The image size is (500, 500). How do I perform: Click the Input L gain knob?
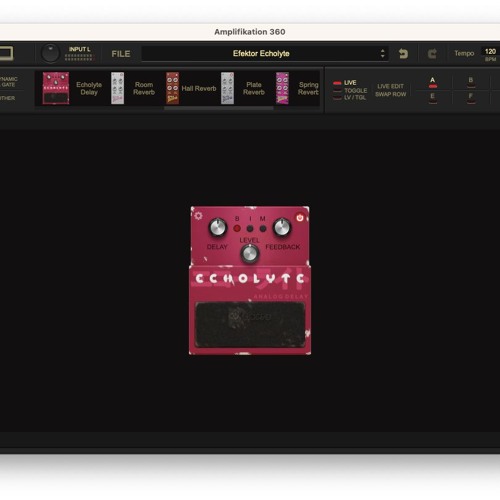point(50,53)
